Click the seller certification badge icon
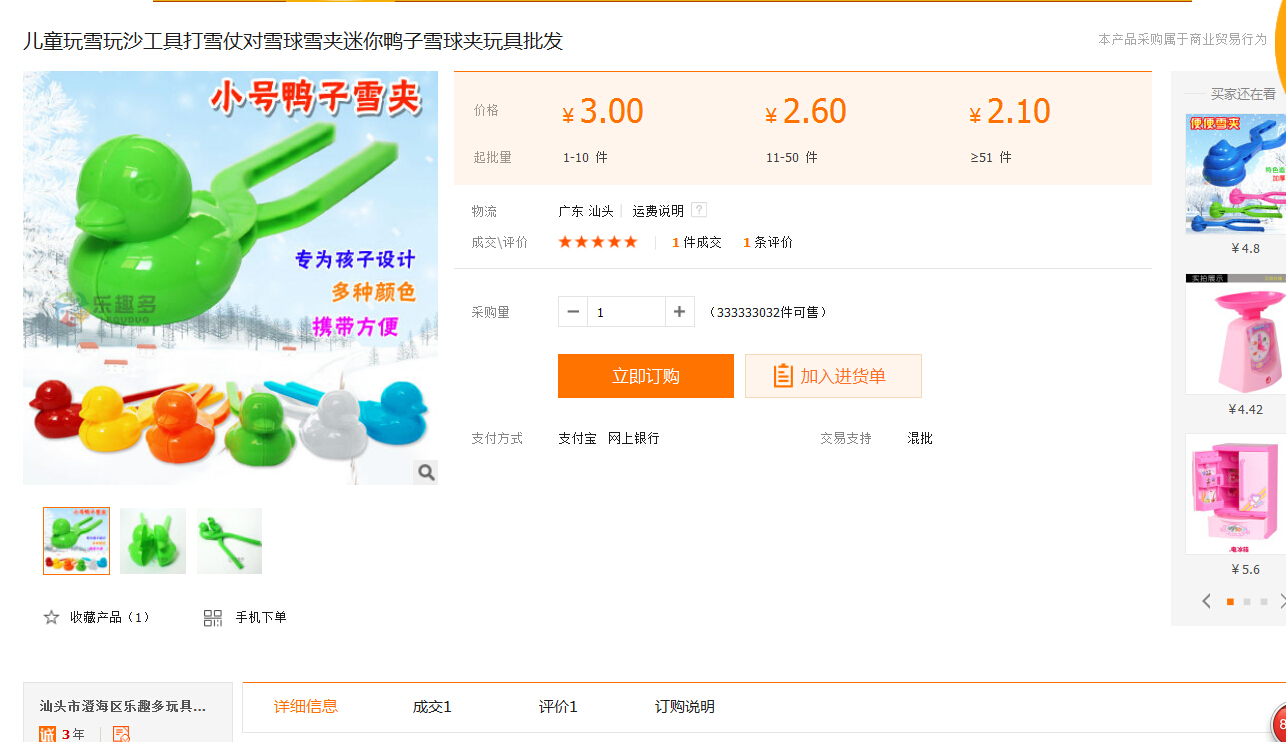 pos(121,734)
